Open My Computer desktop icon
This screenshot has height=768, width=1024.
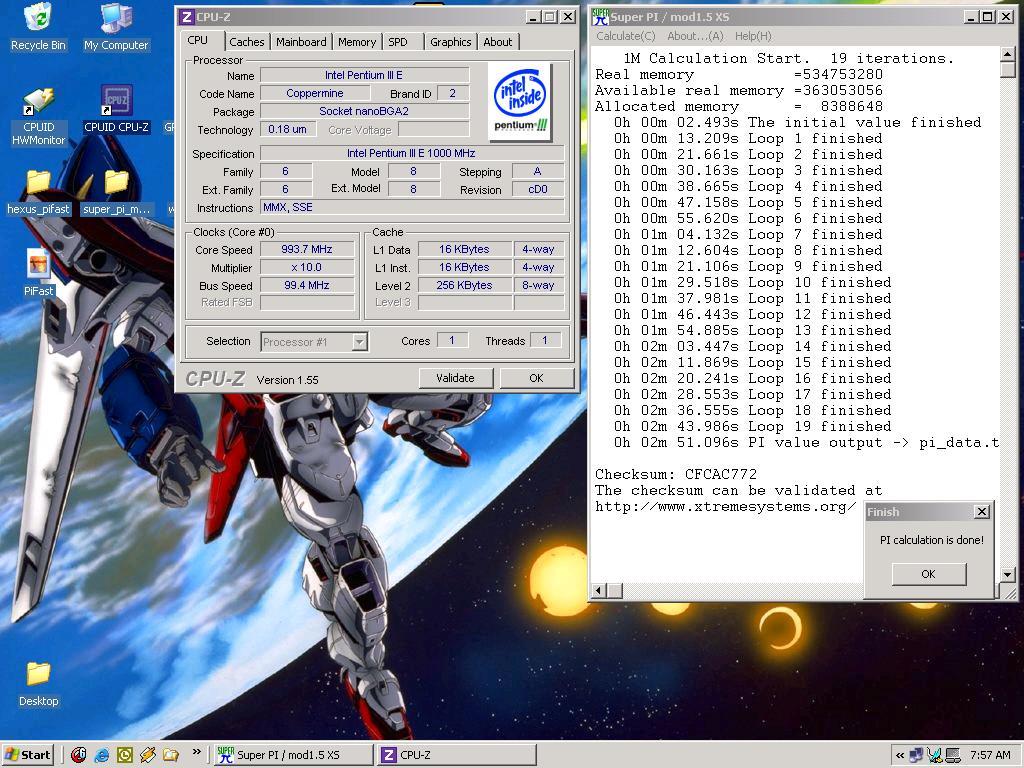pos(116,27)
